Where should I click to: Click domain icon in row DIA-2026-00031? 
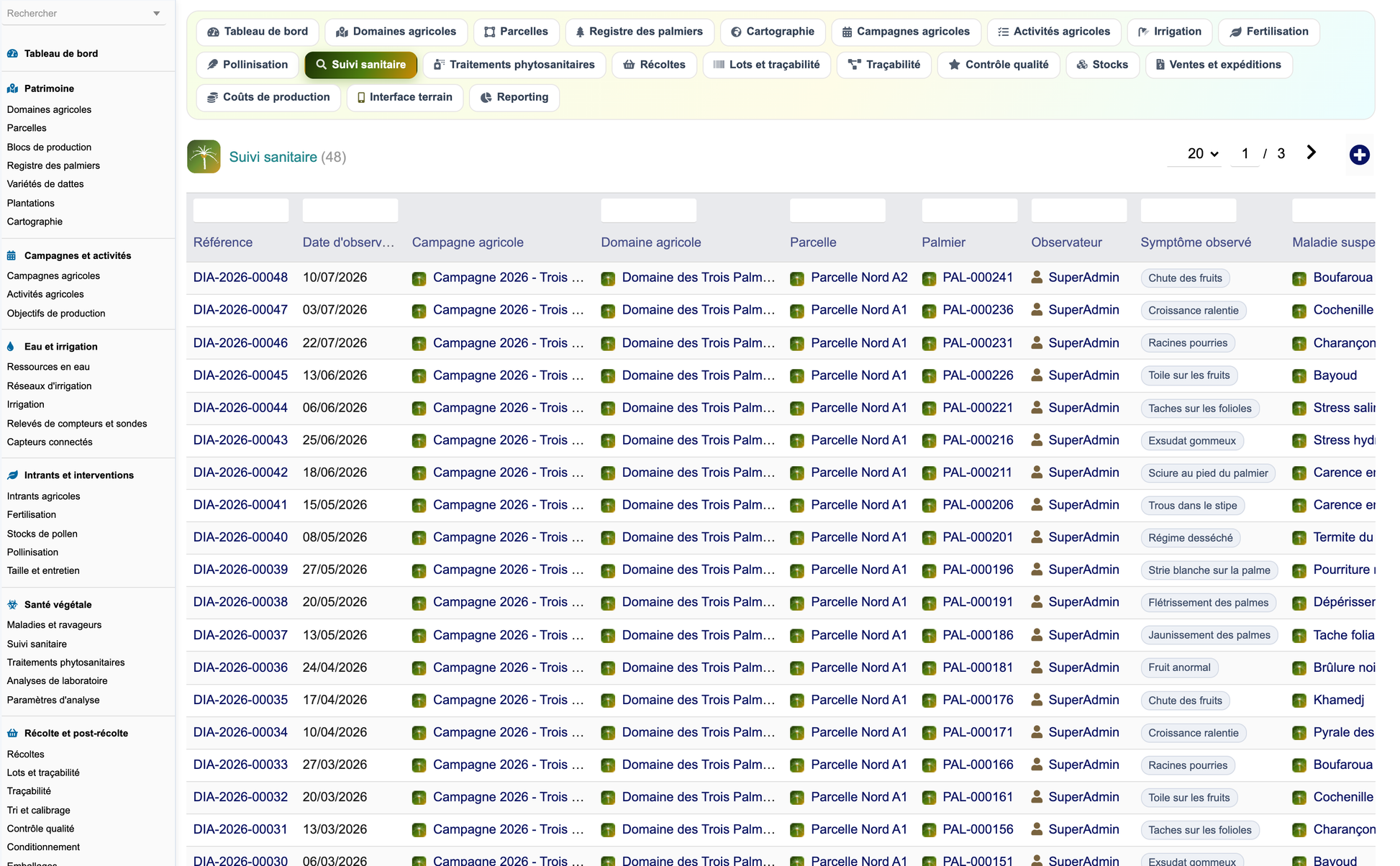pos(608,830)
